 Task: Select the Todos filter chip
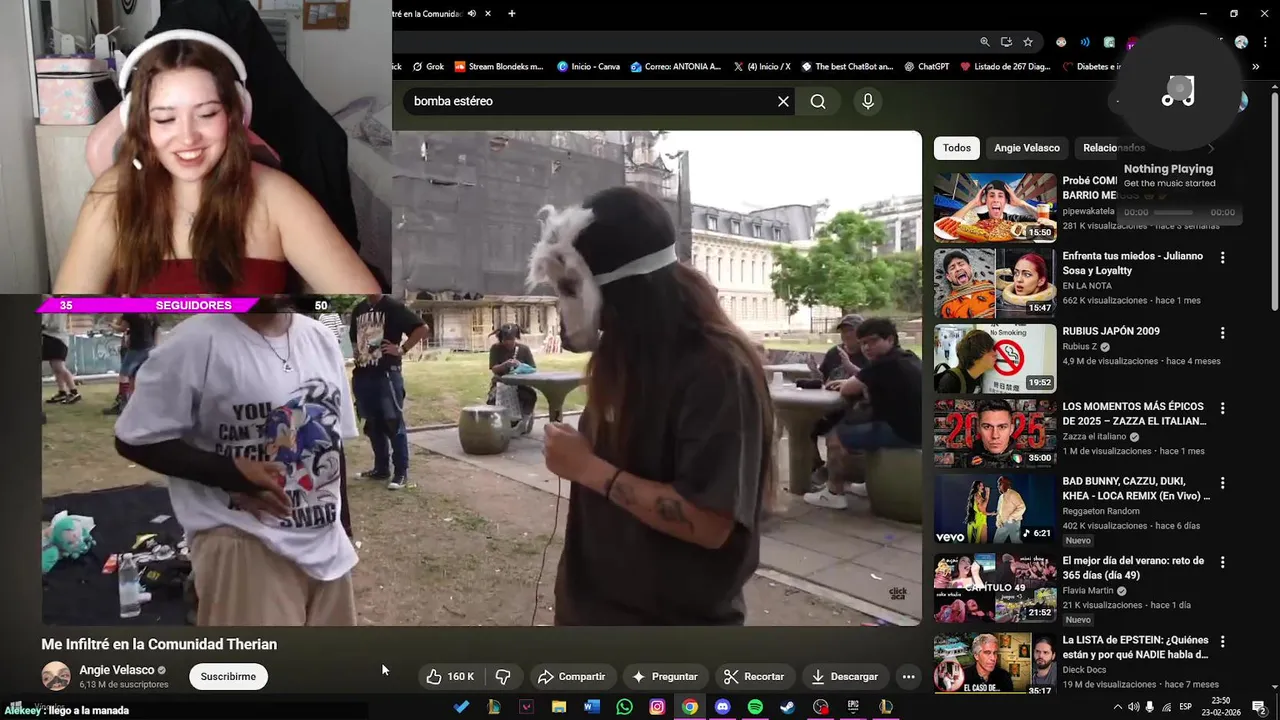(x=957, y=148)
